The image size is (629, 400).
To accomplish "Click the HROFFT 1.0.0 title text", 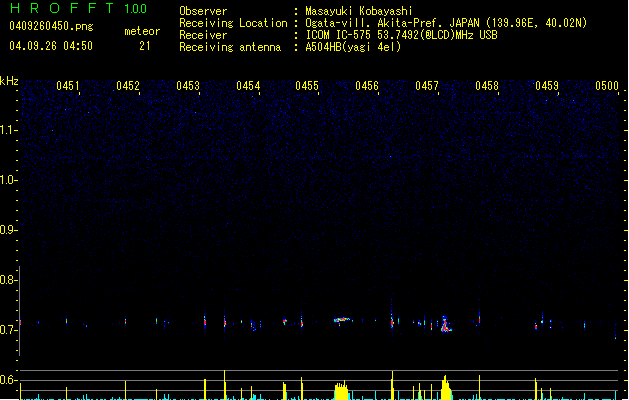I will (x=78, y=8).
